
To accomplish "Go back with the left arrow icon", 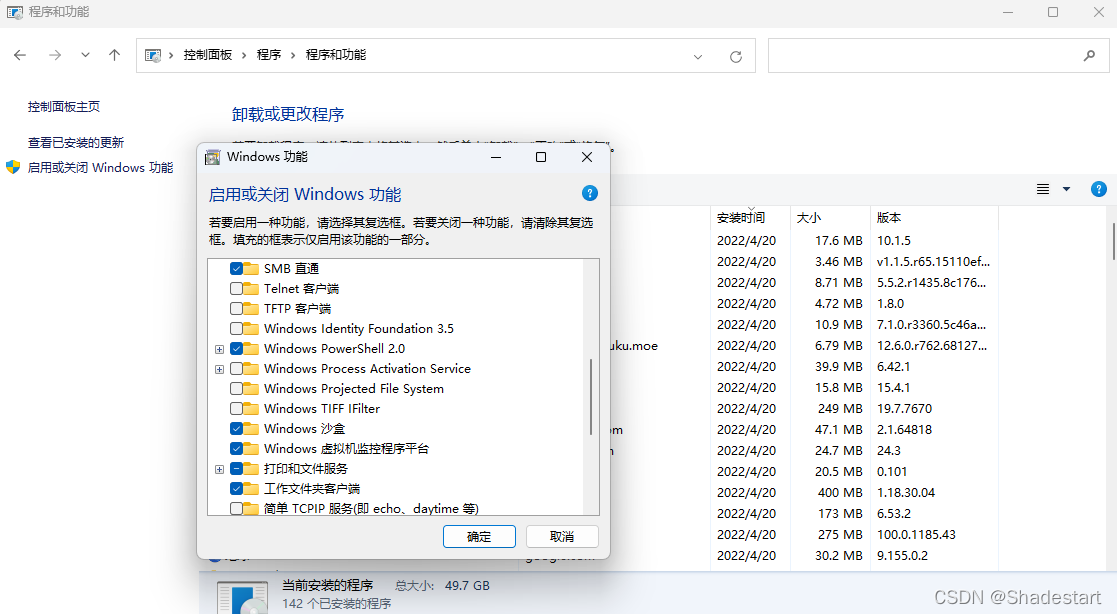I will coord(20,55).
